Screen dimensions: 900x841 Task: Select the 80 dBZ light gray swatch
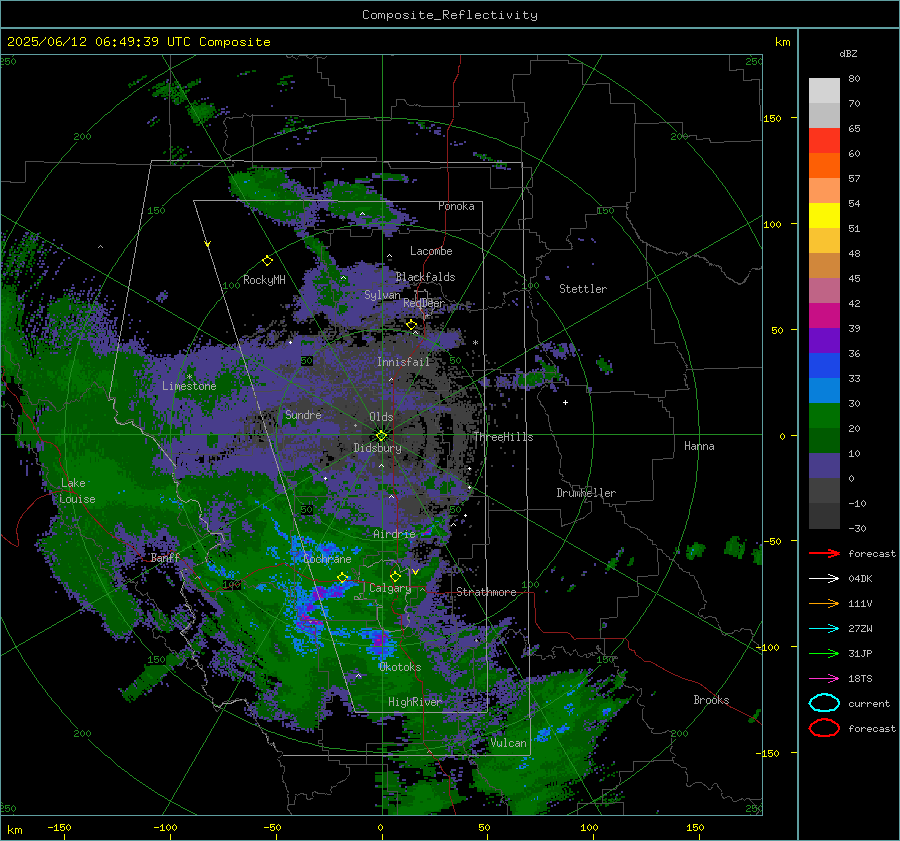click(x=824, y=91)
